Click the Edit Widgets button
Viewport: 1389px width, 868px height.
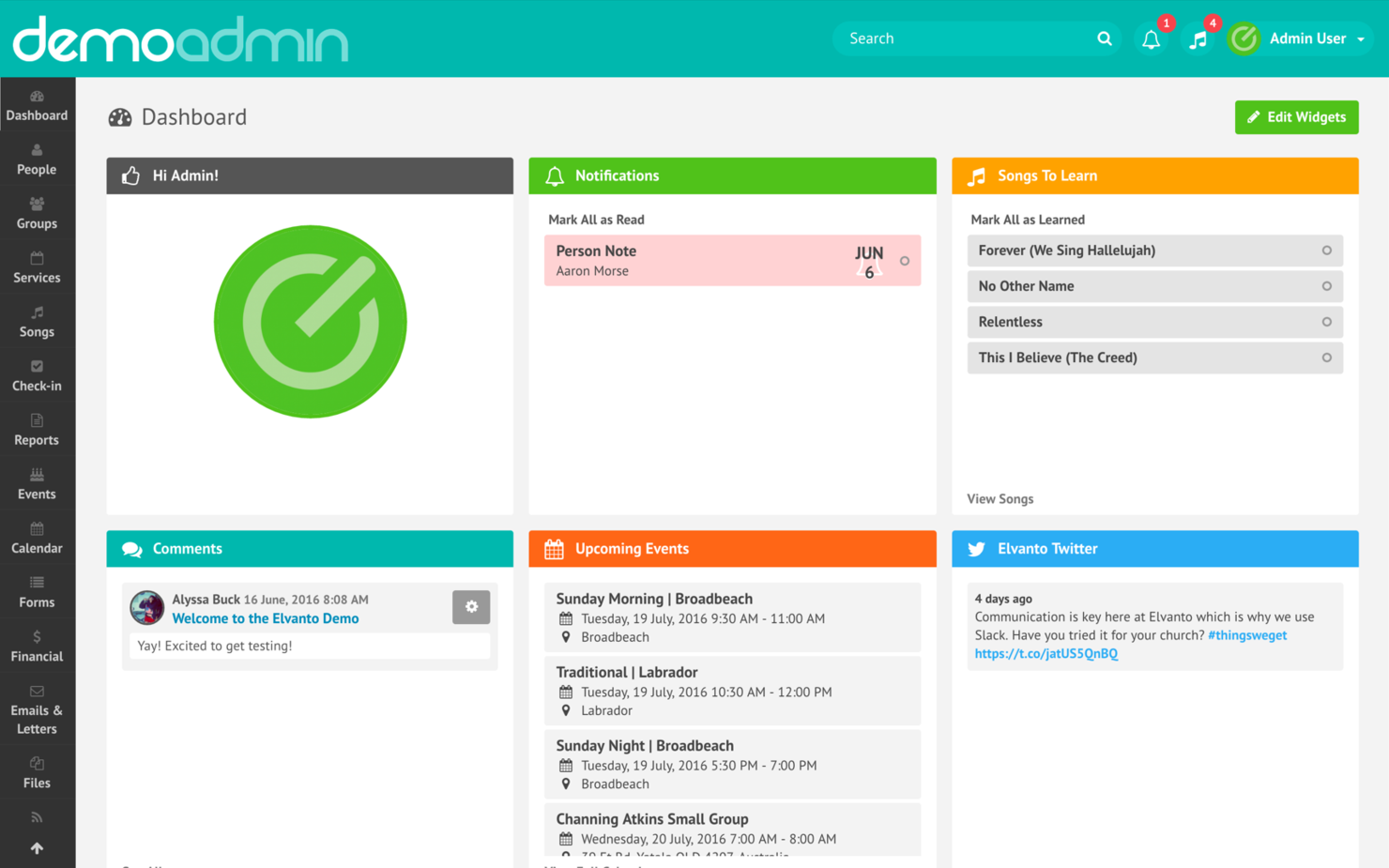tap(1296, 116)
